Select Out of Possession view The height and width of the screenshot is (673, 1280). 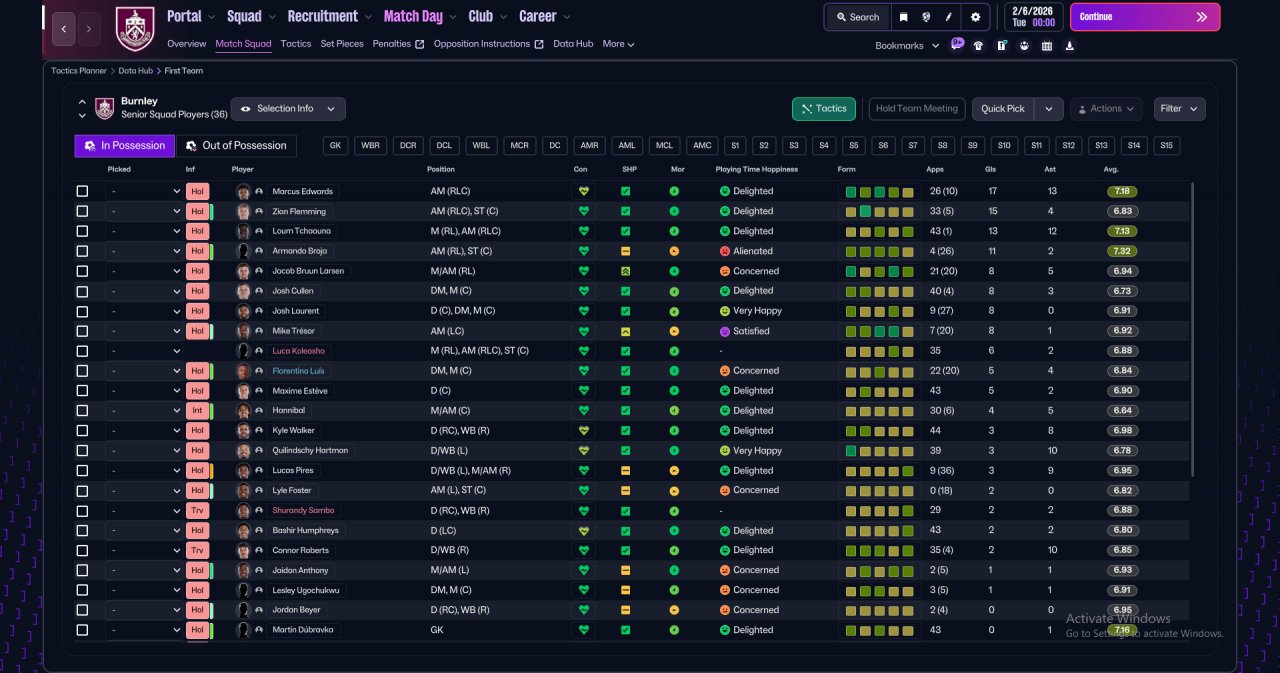[x=237, y=146]
